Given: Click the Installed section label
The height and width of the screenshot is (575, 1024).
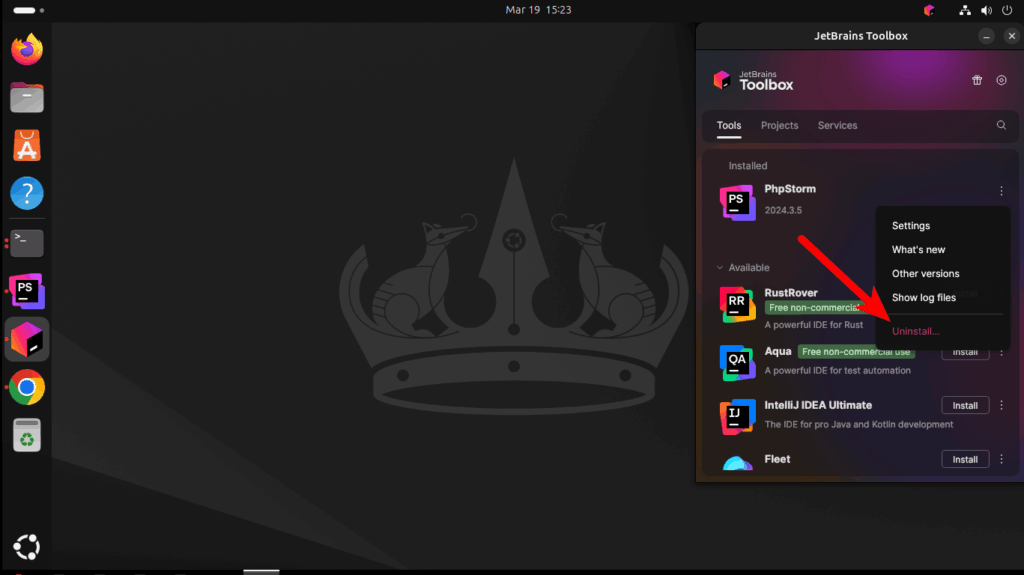Looking at the screenshot, I should pyautogui.click(x=748, y=166).
